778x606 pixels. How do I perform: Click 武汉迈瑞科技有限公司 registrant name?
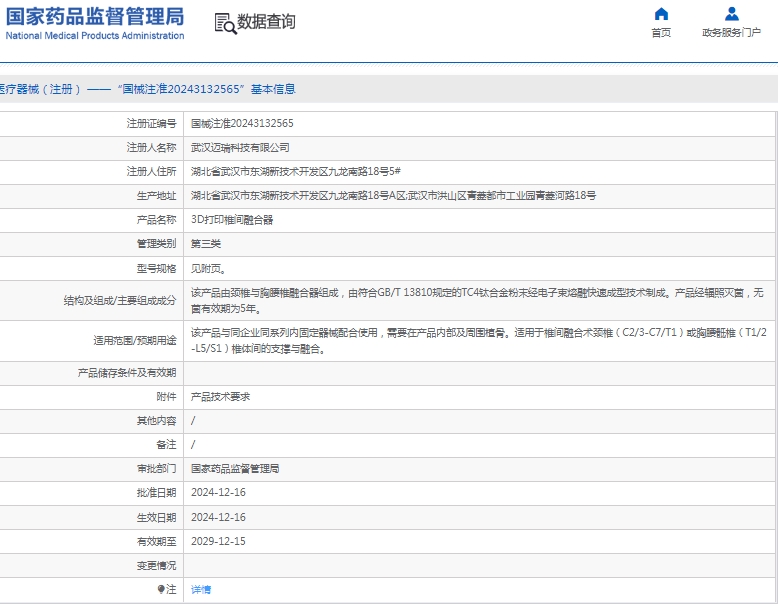coord(240,147)
